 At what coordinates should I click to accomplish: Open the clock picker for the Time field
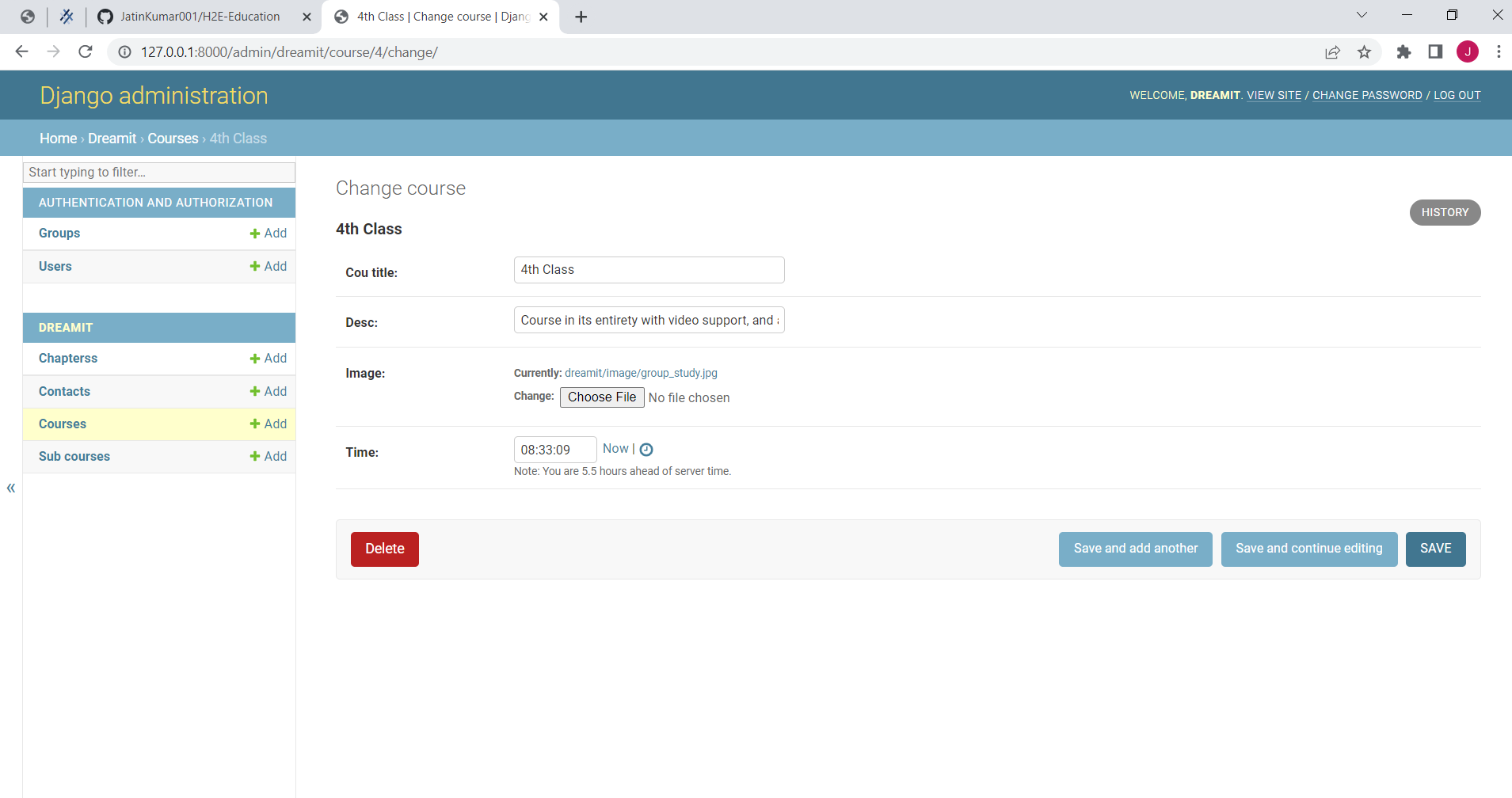point(647,449)
